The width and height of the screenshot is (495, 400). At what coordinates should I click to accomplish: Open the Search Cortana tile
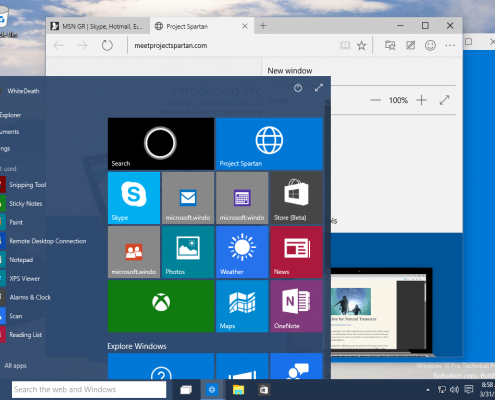click(x=161, y=144)
